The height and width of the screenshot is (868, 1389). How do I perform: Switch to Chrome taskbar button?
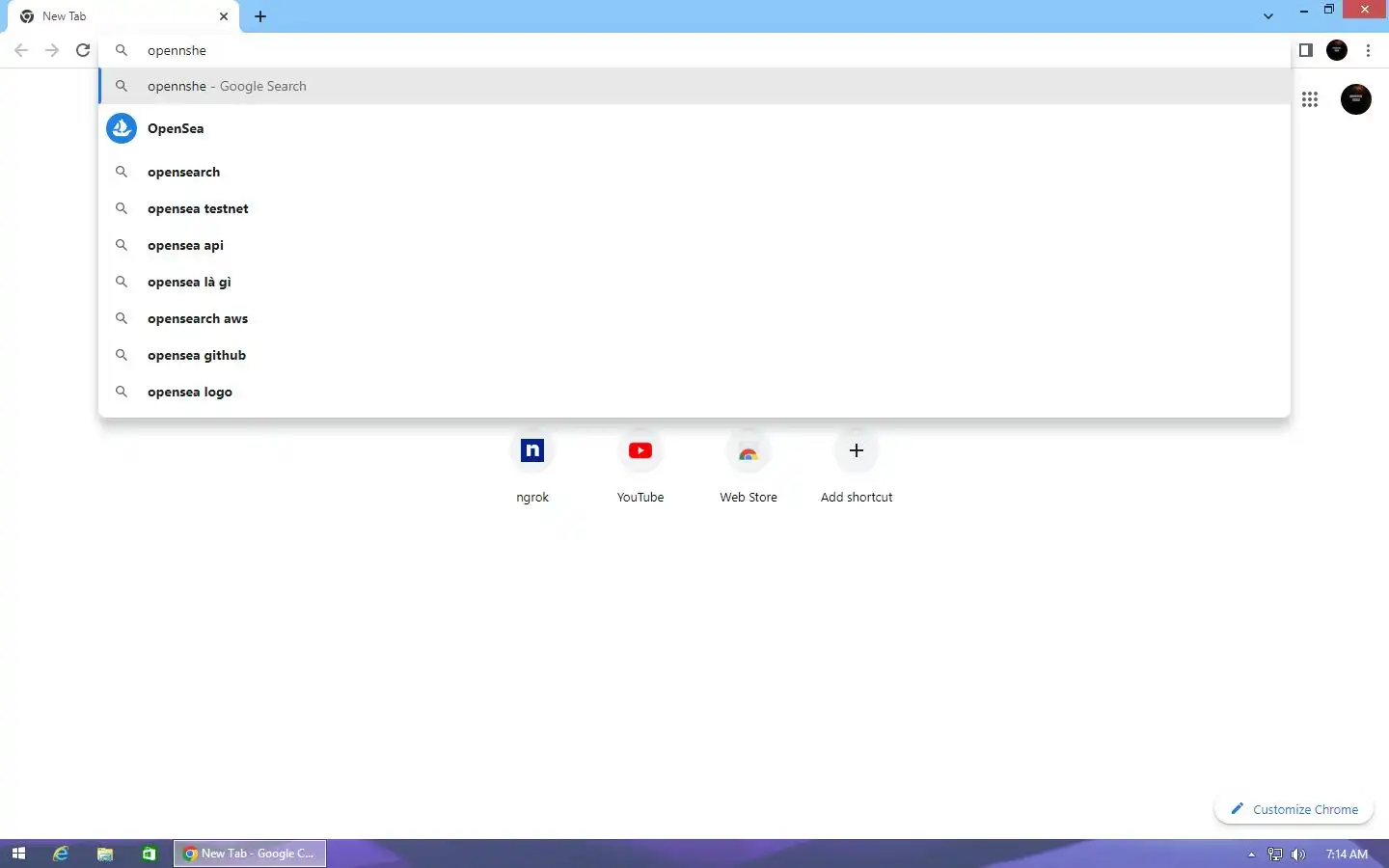[250, 854]
